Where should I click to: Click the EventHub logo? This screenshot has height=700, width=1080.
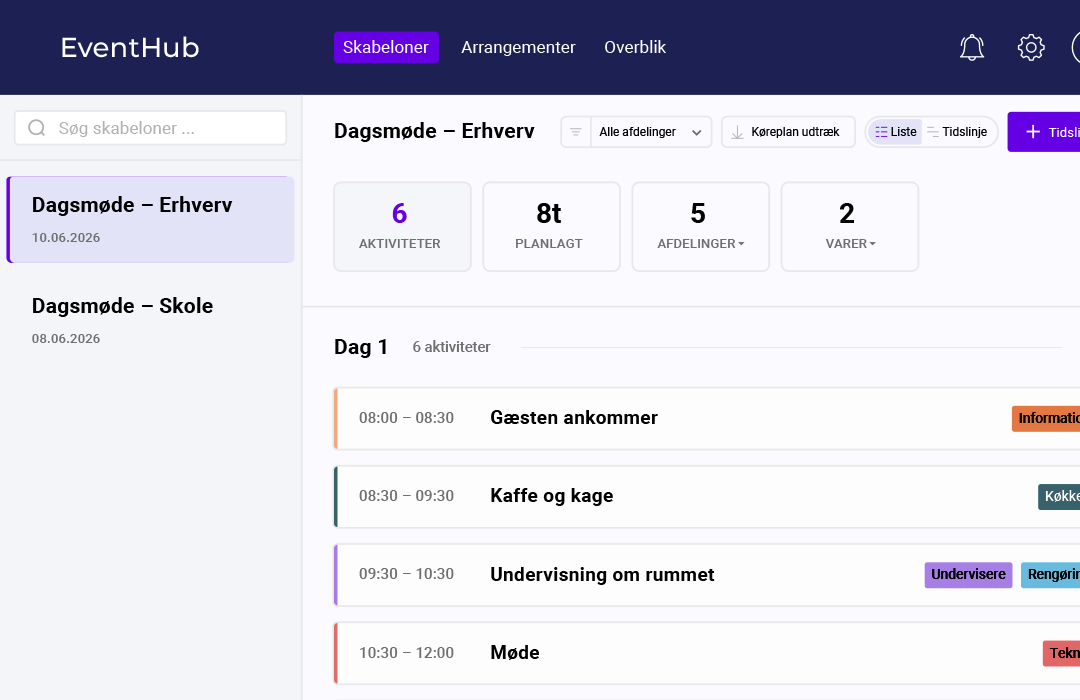[x=130, y=48]
